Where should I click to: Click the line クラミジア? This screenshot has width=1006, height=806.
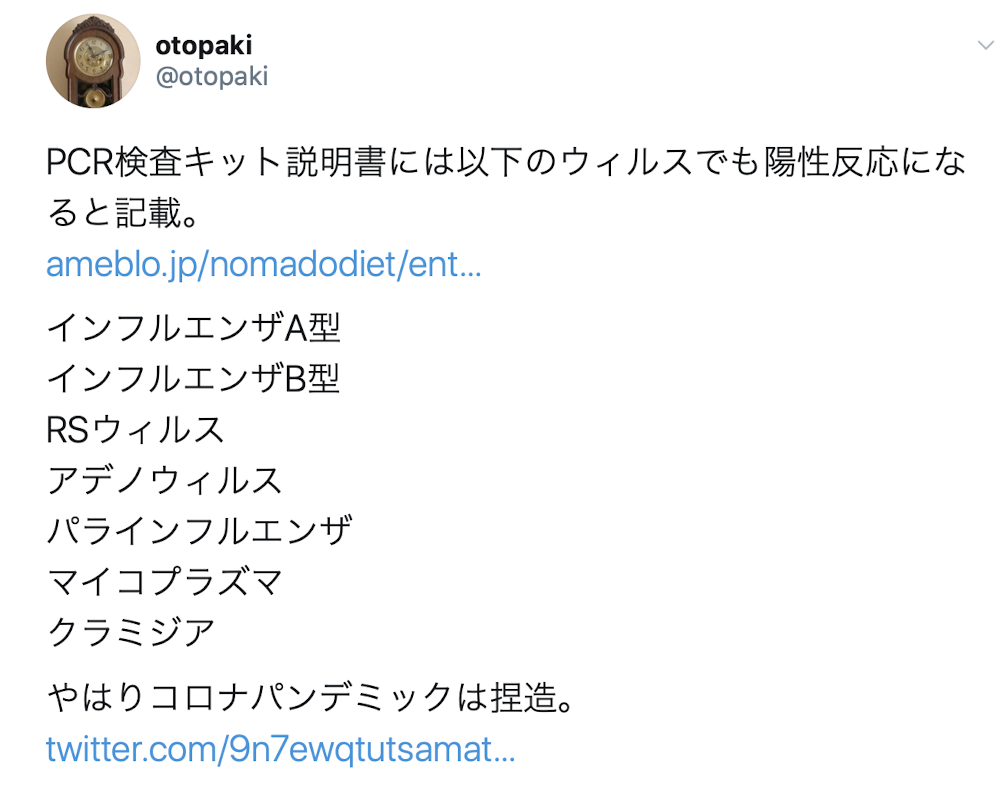[x=131, y=632]
